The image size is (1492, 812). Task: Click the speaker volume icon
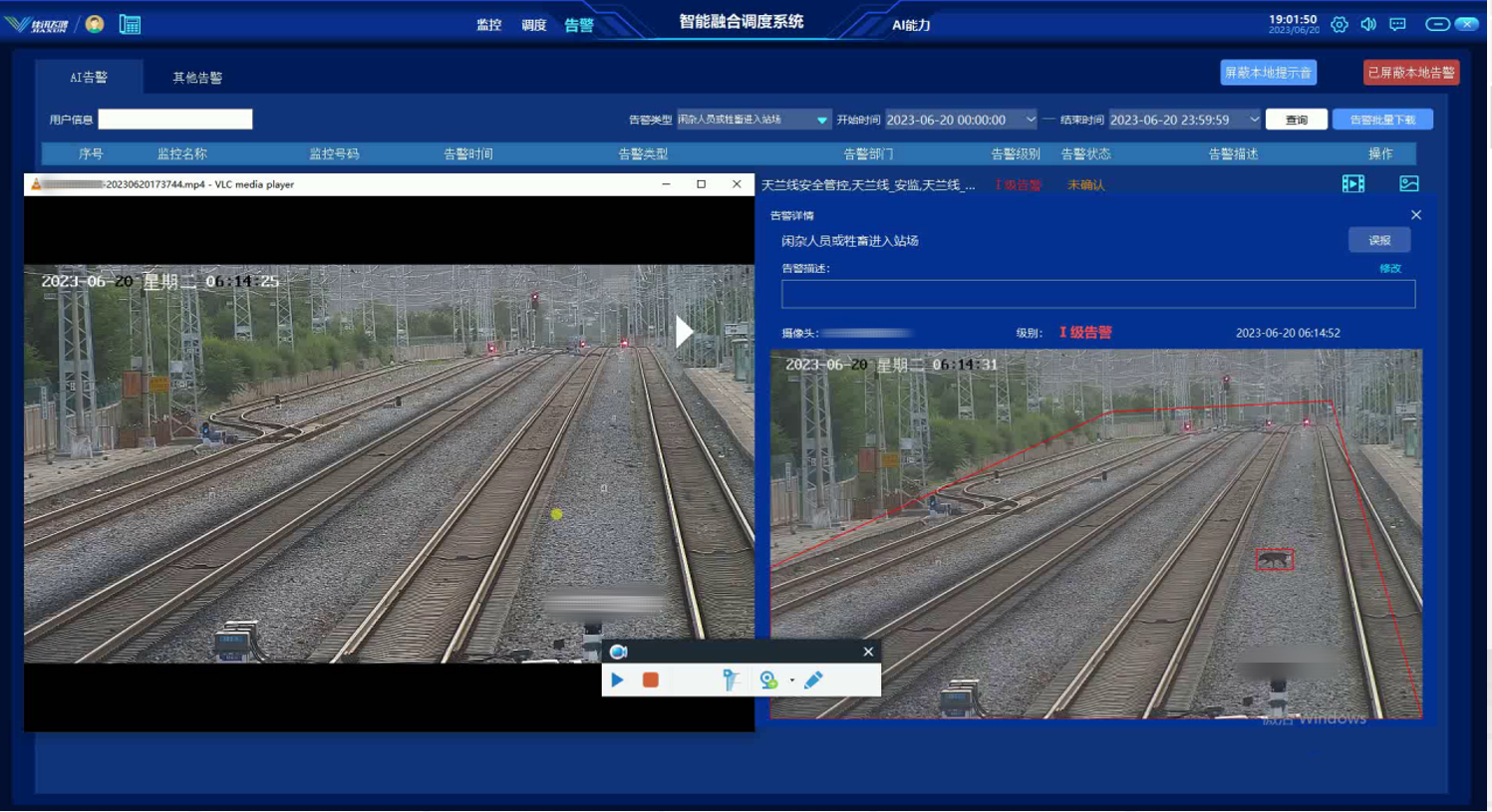point(1368,25)
